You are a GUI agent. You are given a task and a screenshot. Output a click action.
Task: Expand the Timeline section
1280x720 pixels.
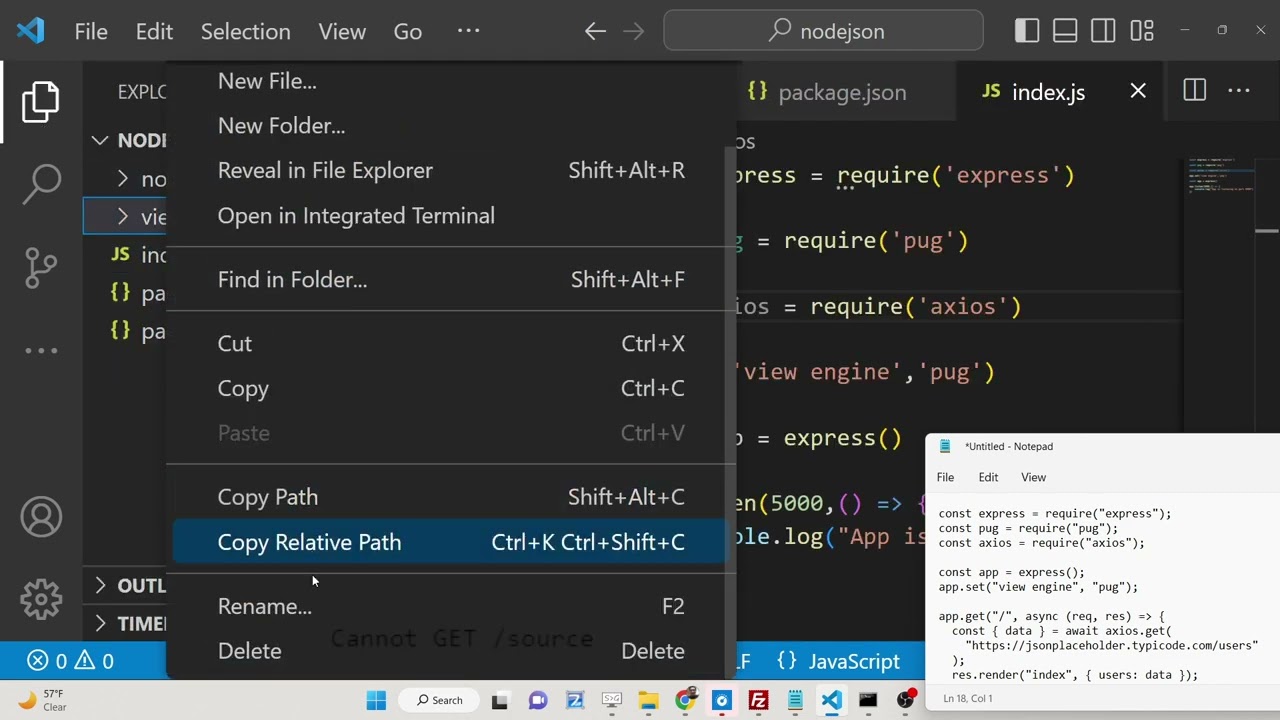(x=101, y=624)
